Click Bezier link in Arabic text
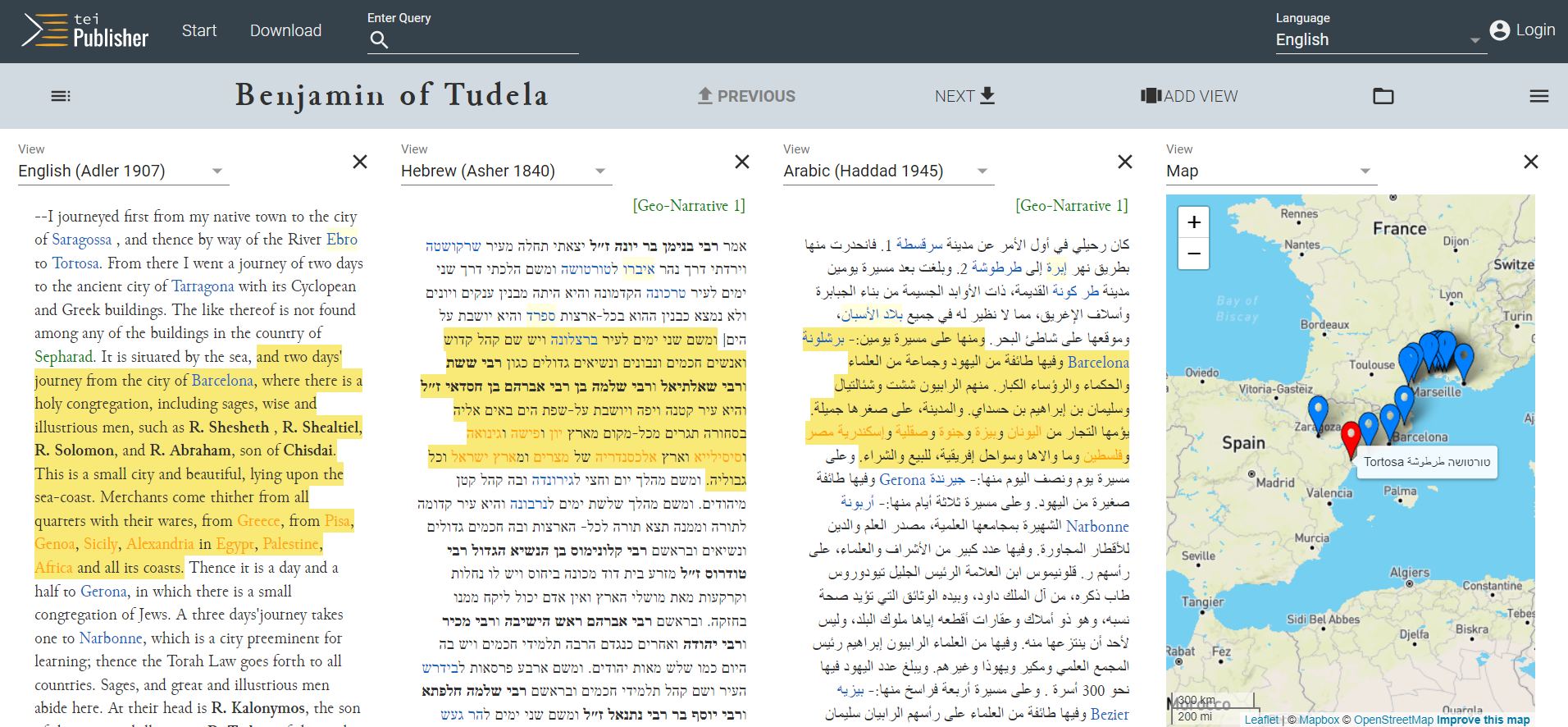Screen dimensions: 1568x727 [1110, 714]
